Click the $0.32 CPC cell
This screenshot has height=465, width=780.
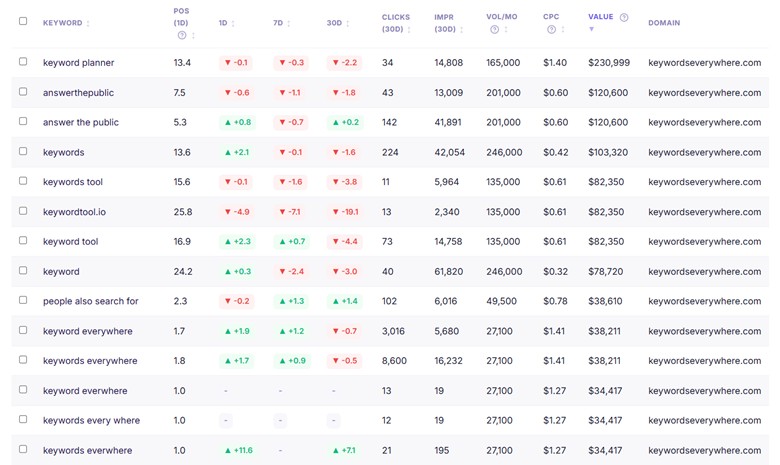[555, 272]
